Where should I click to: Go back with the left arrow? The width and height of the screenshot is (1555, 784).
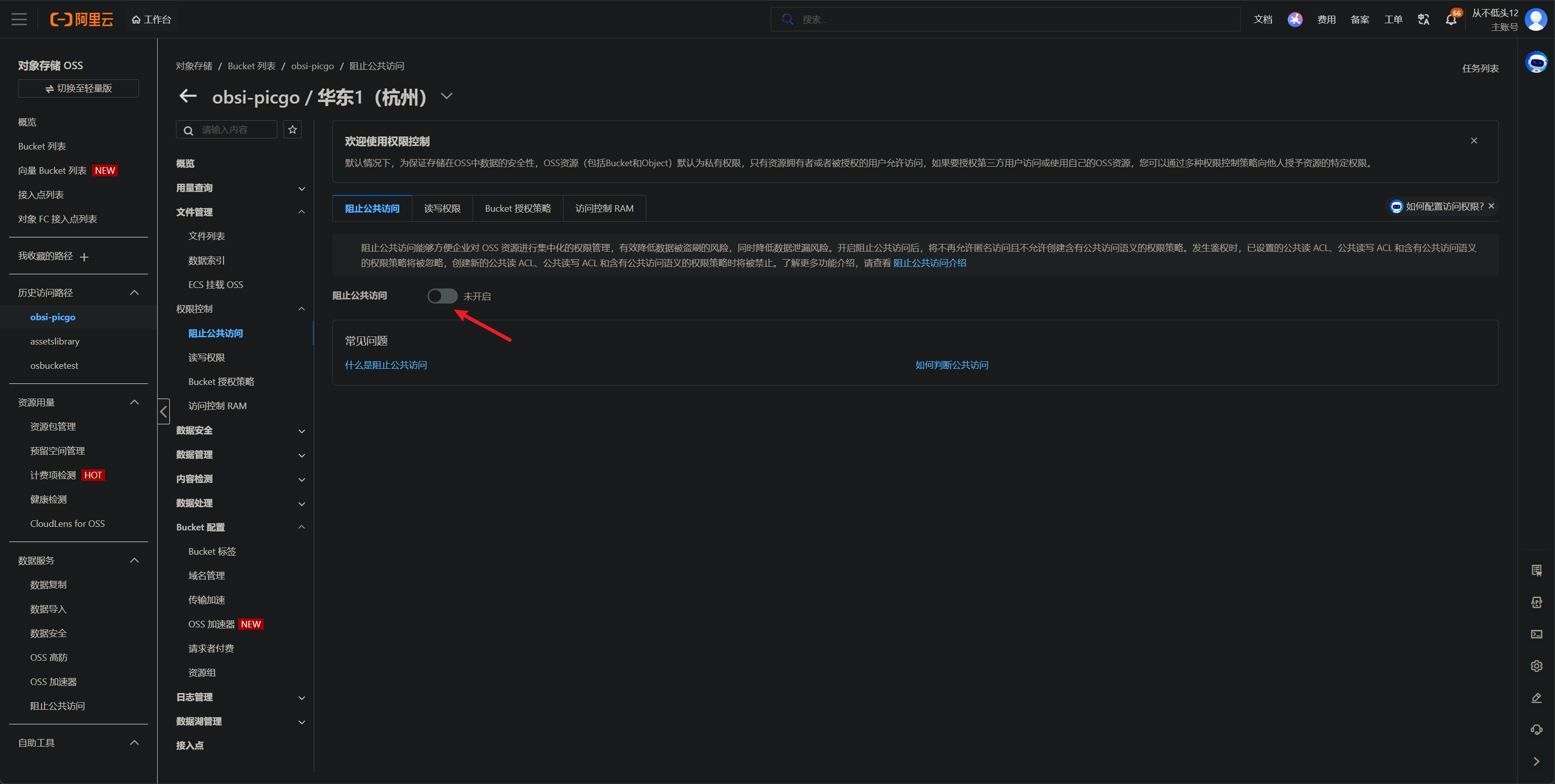point(189,96)
